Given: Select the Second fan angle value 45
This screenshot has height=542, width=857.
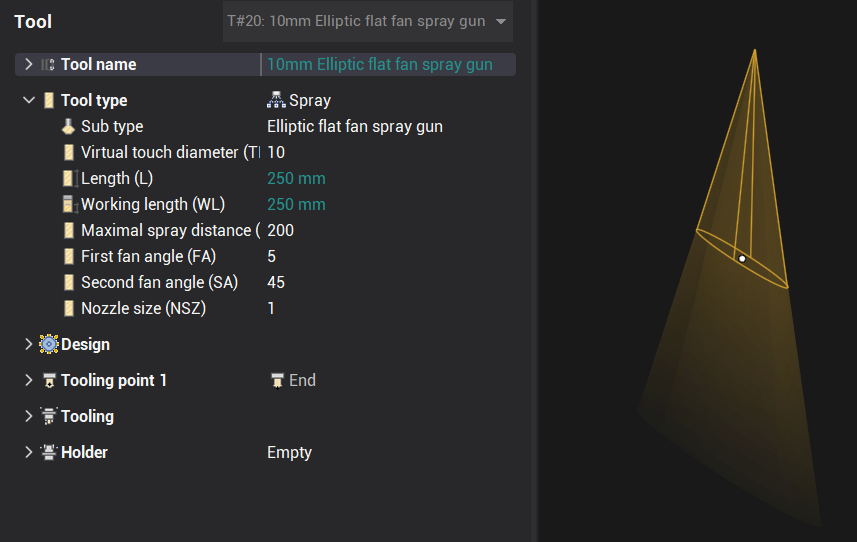Looking at the screenshot, I should pyautogui.click(x=276, y=282).
